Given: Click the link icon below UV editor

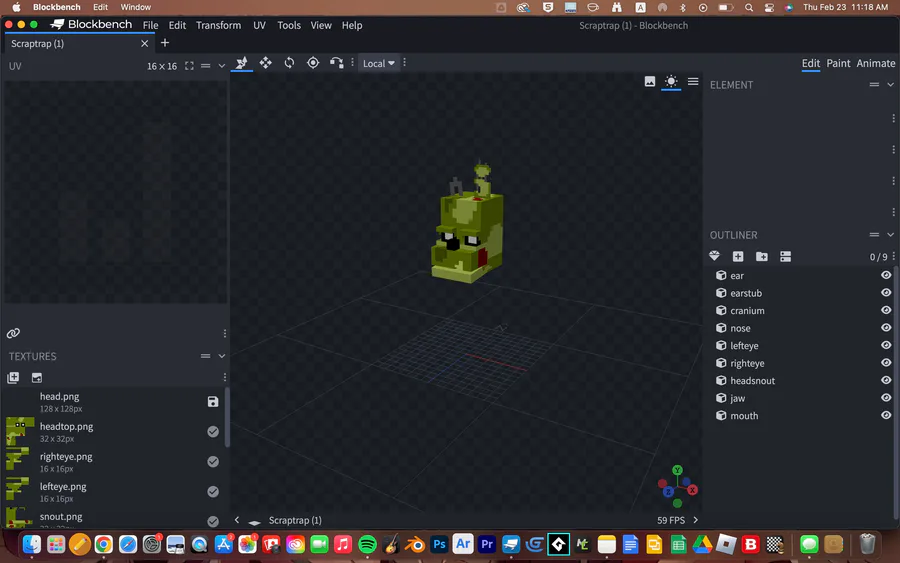Looking at the screenshot, I should coord(13,333).
